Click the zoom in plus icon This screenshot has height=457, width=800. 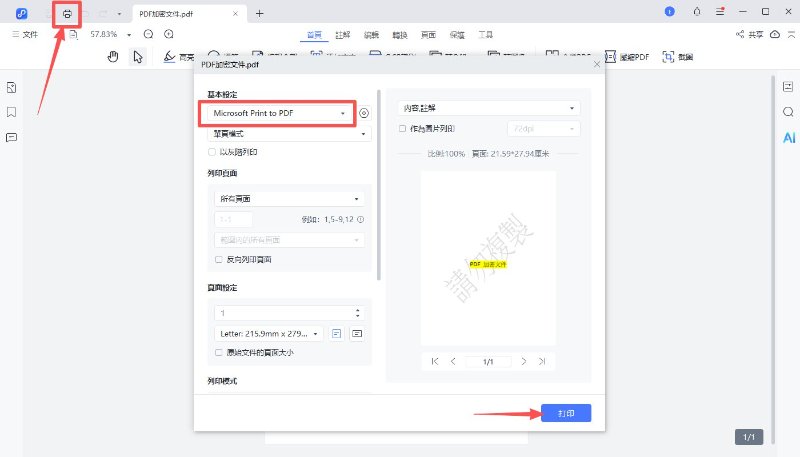click(x=169, y=34)
